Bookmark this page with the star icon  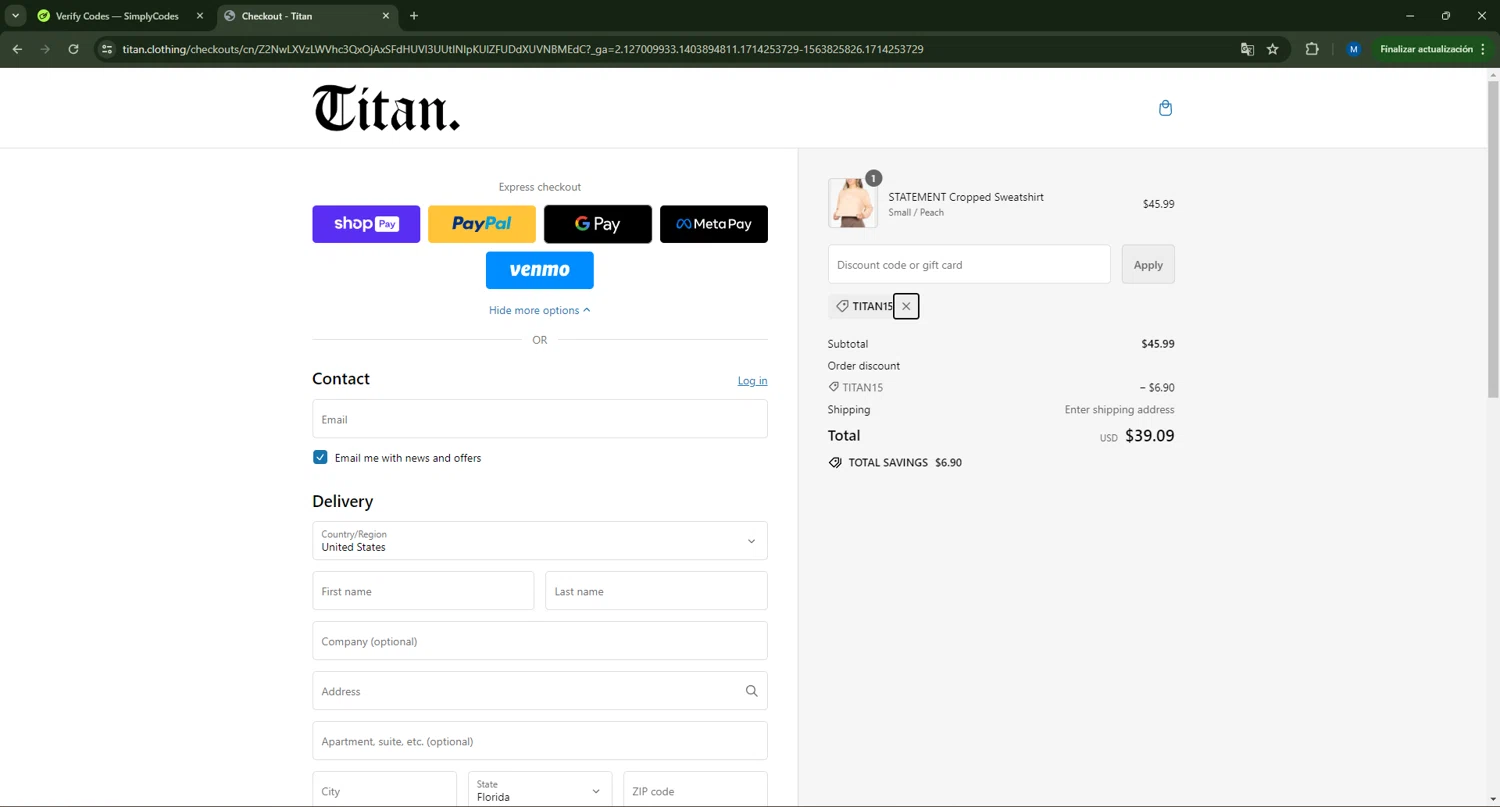(1273, 49)
